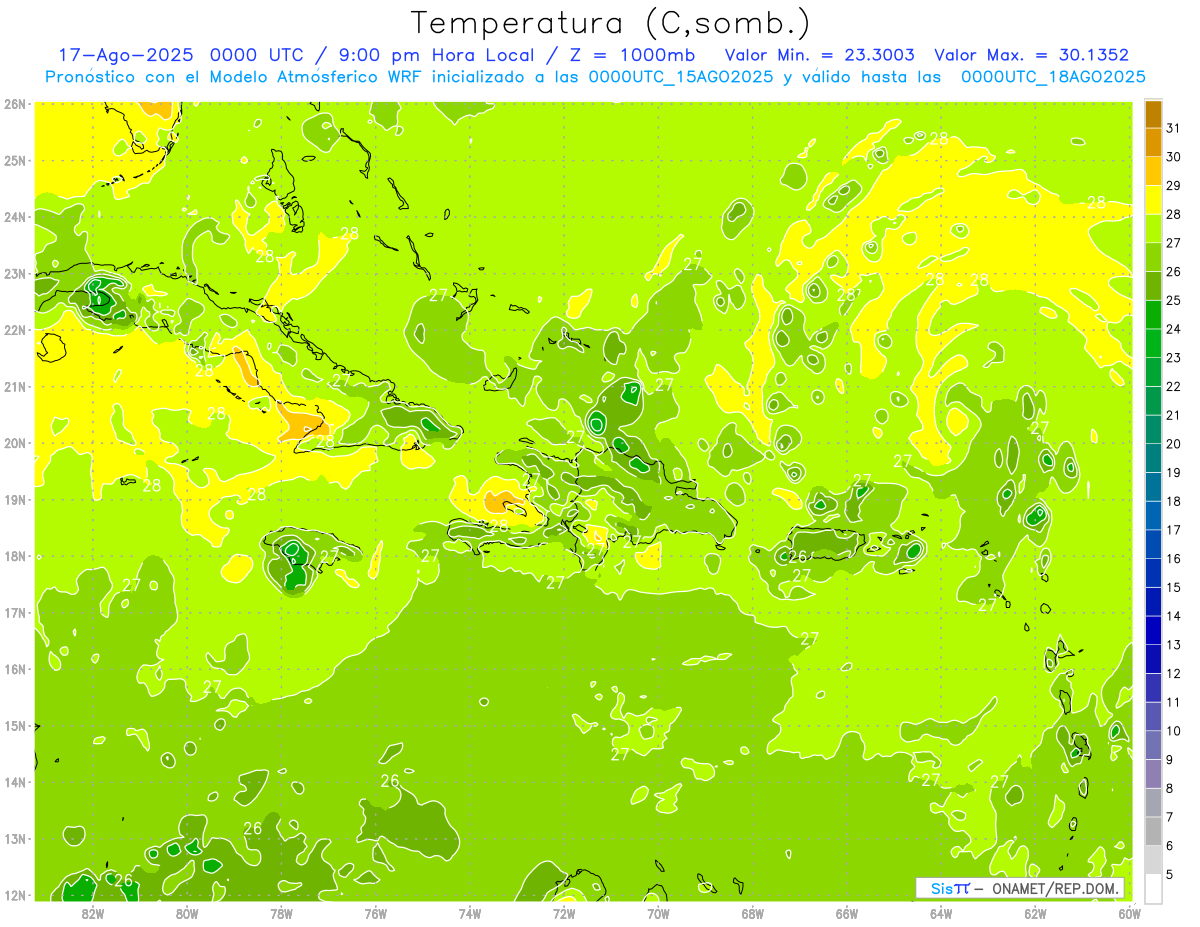1200x927 pixels.
Task: Click the "78W" longitude axis label
Action: click(281, 913)
